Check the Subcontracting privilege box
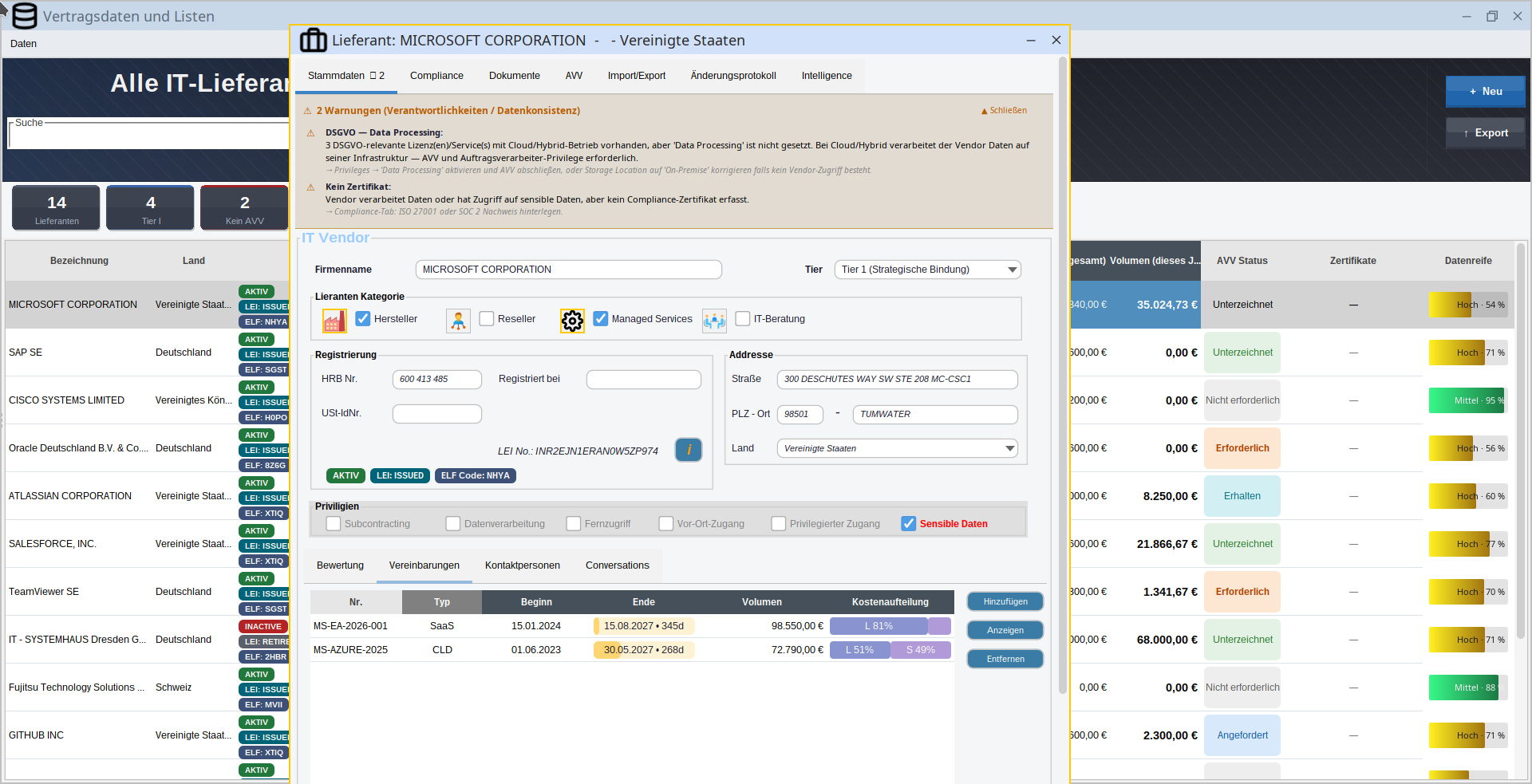Image resolution: width=1532 pixels, height=784 pixels. click(334, 524)
